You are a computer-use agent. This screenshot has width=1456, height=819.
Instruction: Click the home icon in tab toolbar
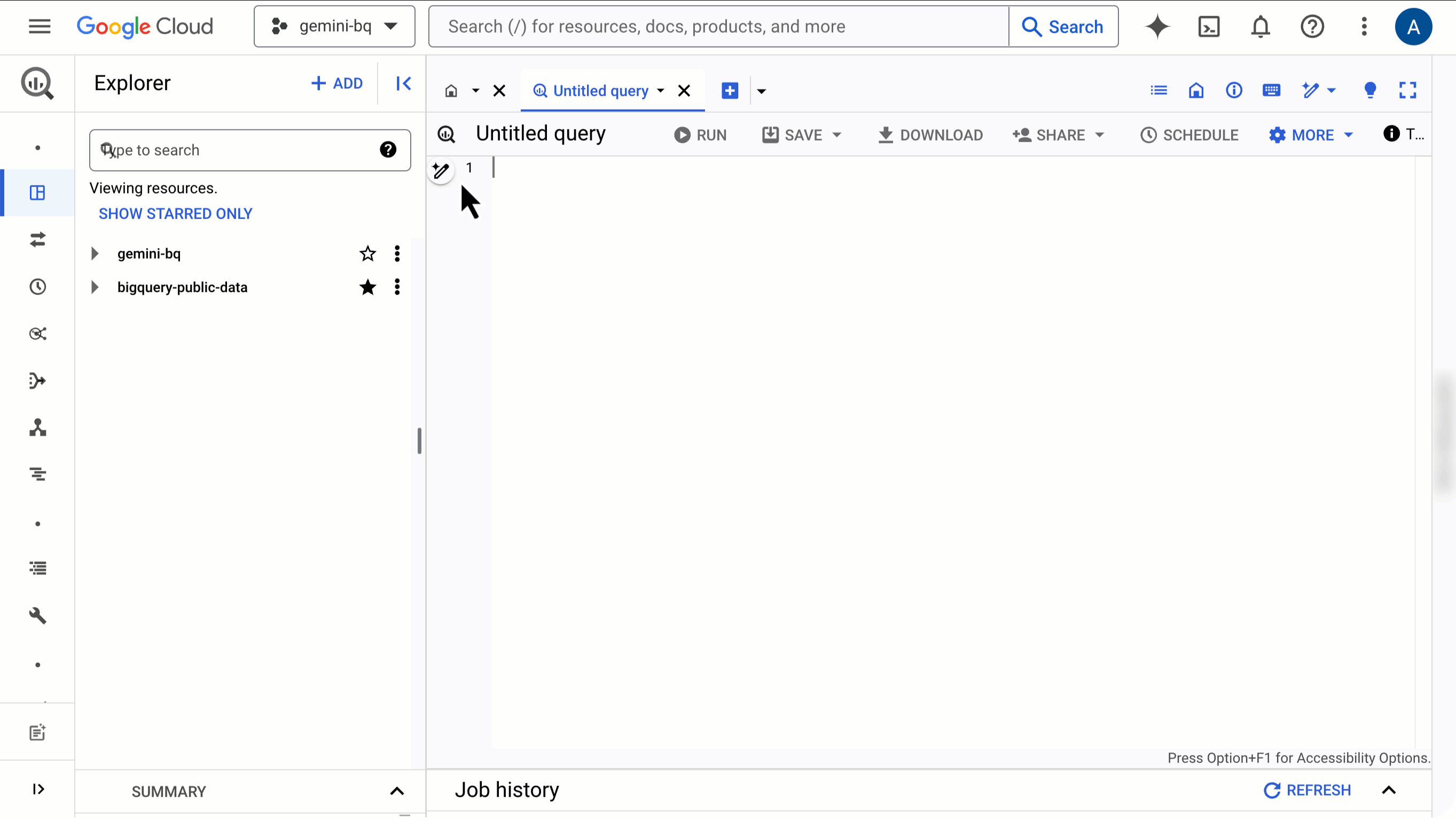(1196, 90)
